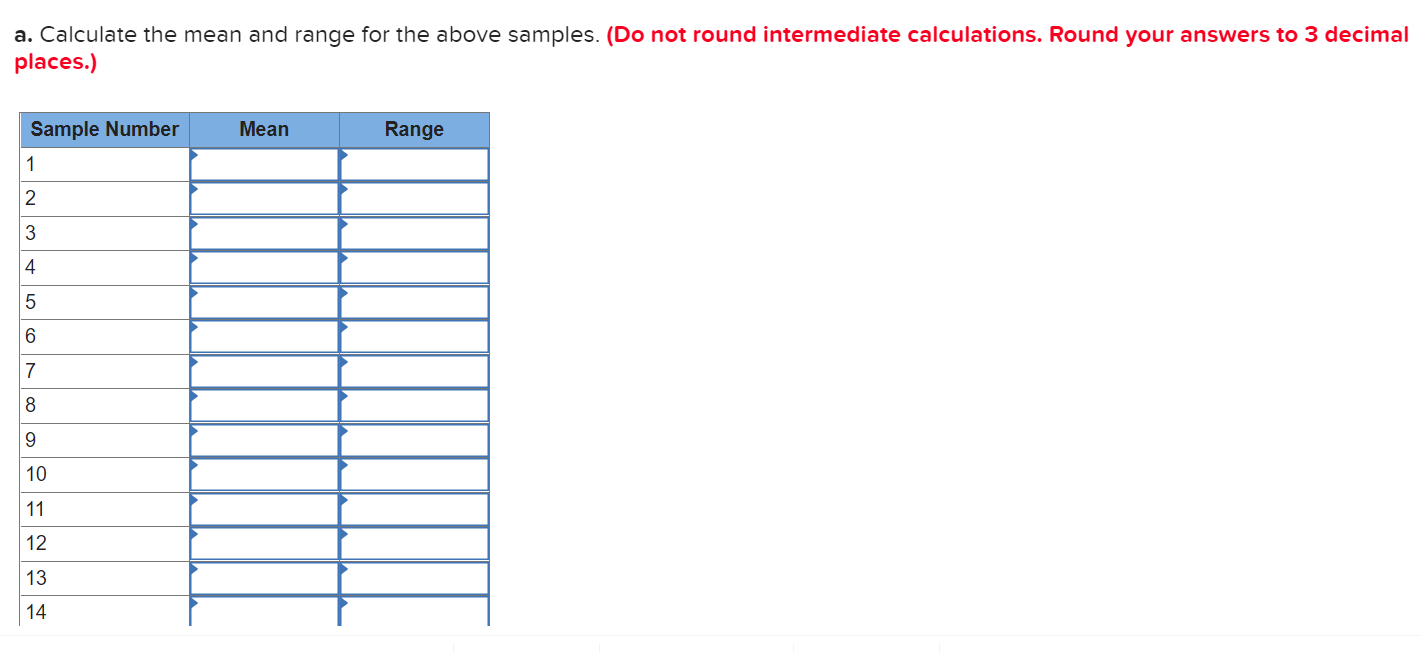
Task: Click the Mean cell for Sample 8
Action: coord(264,405)
